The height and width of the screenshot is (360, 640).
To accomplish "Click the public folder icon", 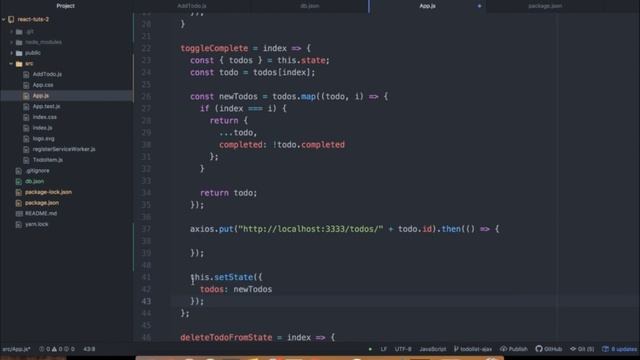I will click(19, 53).
